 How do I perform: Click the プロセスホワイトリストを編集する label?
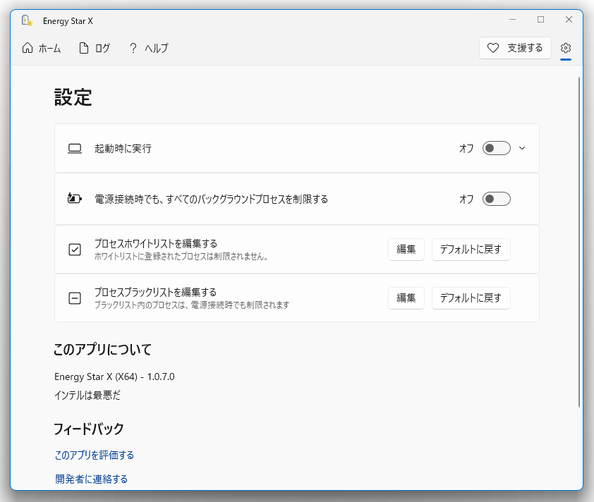156,243
